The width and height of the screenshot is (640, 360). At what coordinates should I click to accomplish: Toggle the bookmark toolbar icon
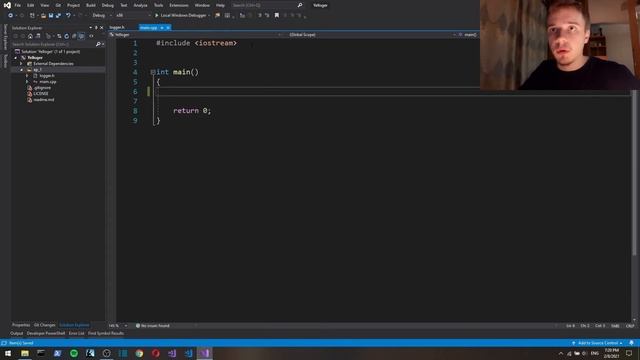pyautogui.click(x=277, y=16)
